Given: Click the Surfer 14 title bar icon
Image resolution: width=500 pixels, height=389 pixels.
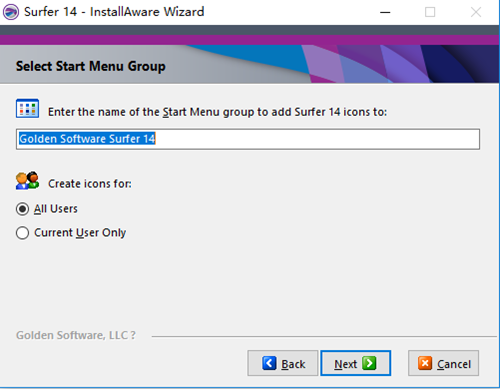Looking at the screenshot, I should click(11, 12).
